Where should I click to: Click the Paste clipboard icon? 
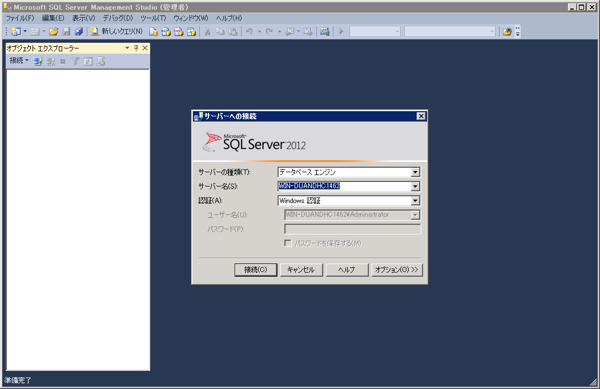point(233,32)
